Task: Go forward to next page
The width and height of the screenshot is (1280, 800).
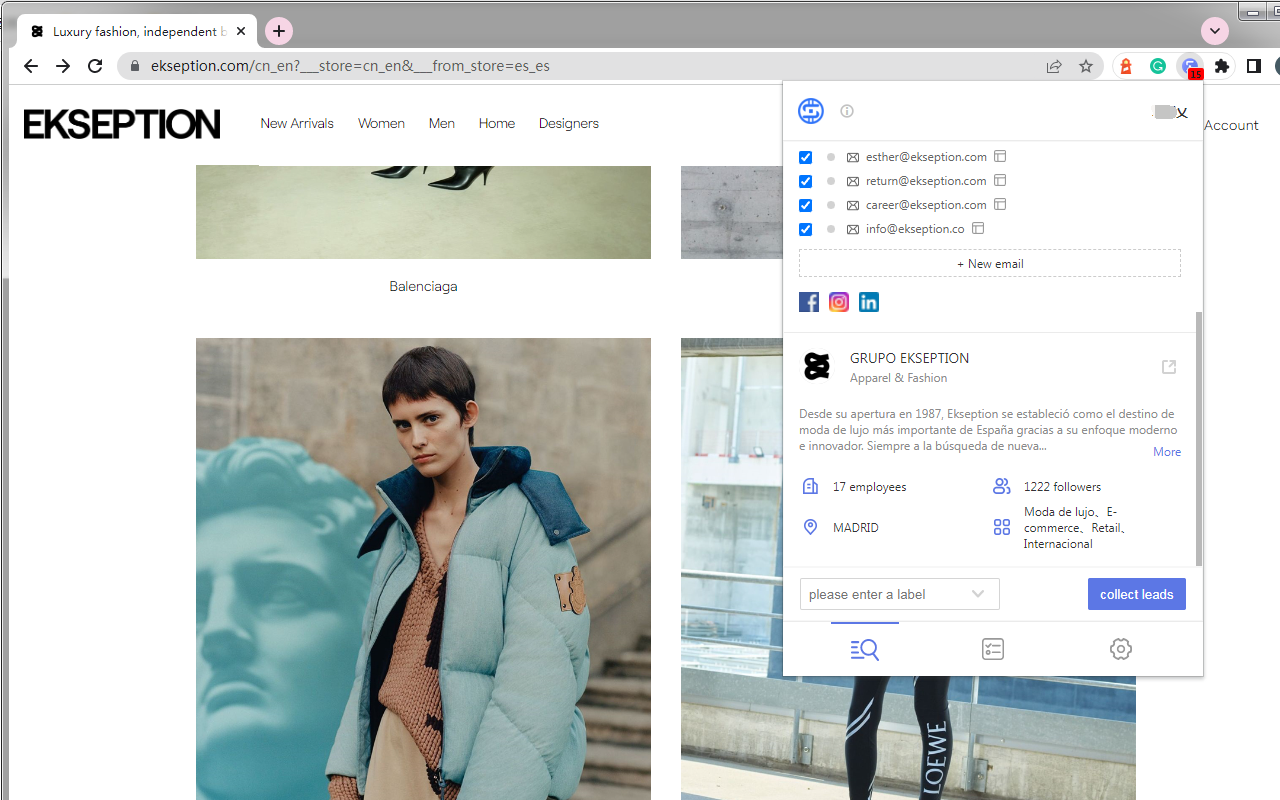Action: point(63,66)
